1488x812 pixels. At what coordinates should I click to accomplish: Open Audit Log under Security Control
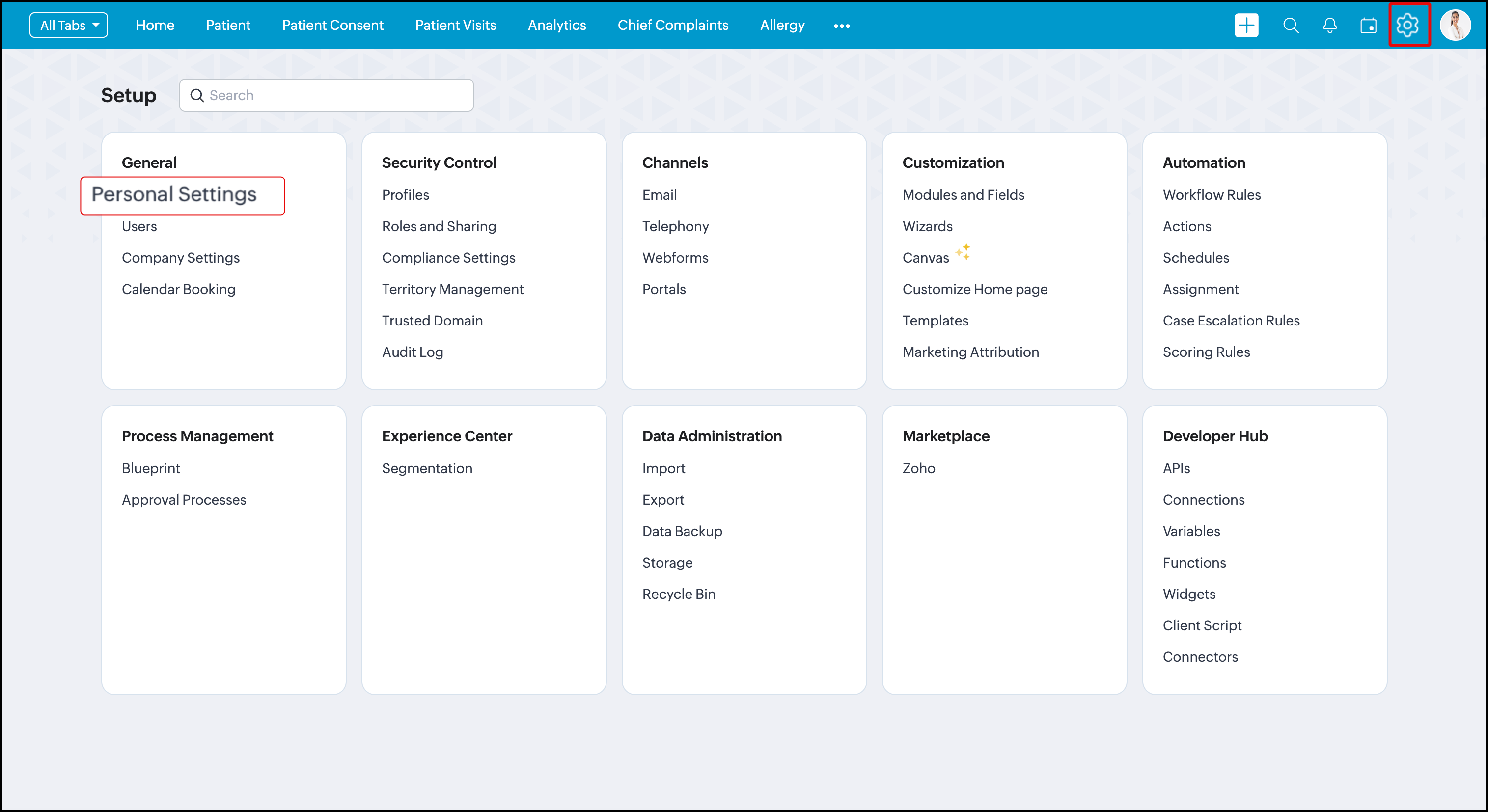(x=412, y=352)
